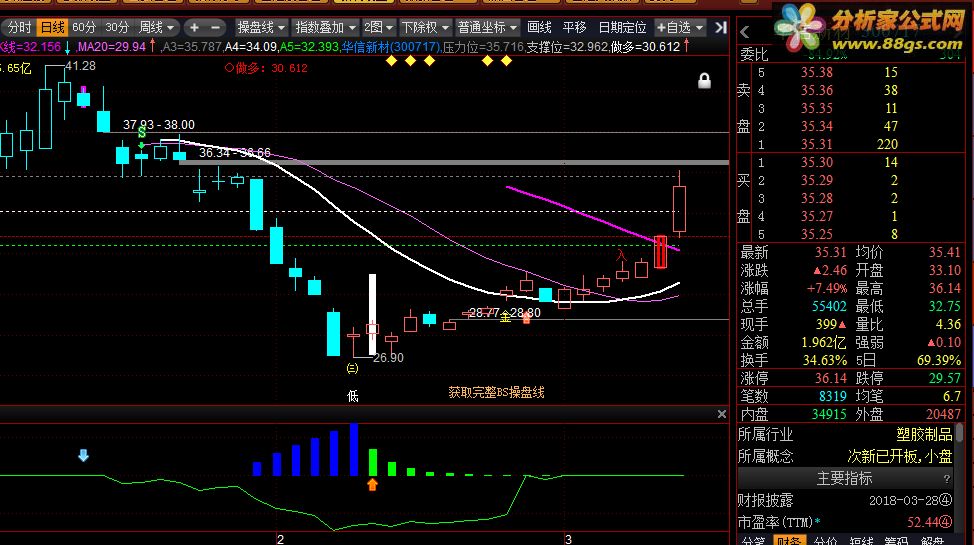Screen dimensions: 974x545
Task: Click the 主要指标 section header
Action: click(844, 479)
